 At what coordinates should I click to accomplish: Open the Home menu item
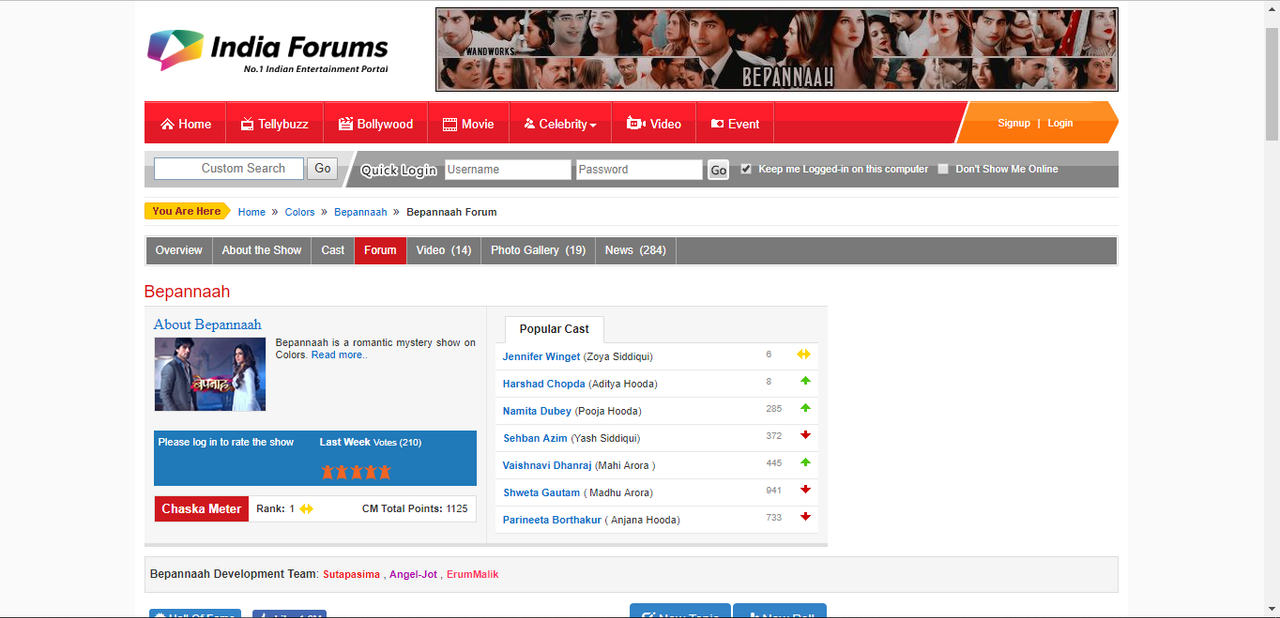pyautogui.click(x=185, y=124)
